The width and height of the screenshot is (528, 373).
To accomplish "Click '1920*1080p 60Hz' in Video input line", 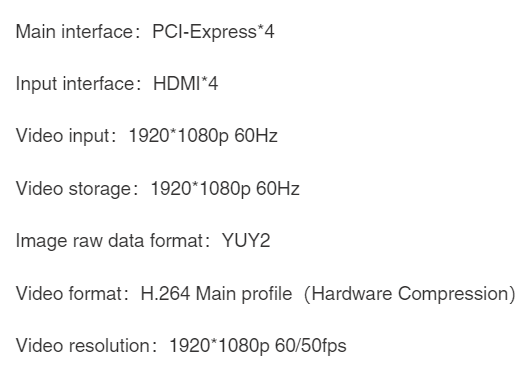I will (x=203, y=136).
